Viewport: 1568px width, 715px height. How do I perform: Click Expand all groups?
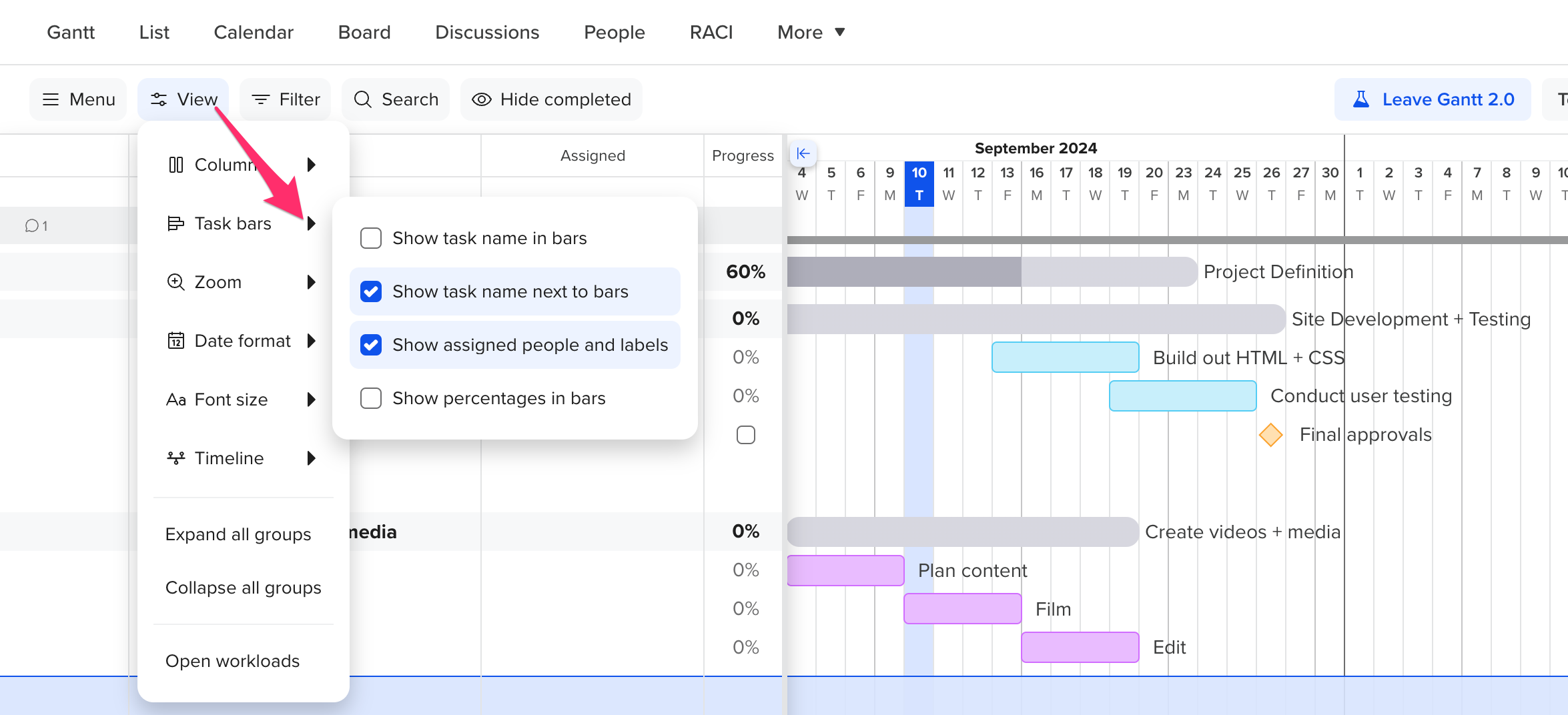(x=238, y=534)
